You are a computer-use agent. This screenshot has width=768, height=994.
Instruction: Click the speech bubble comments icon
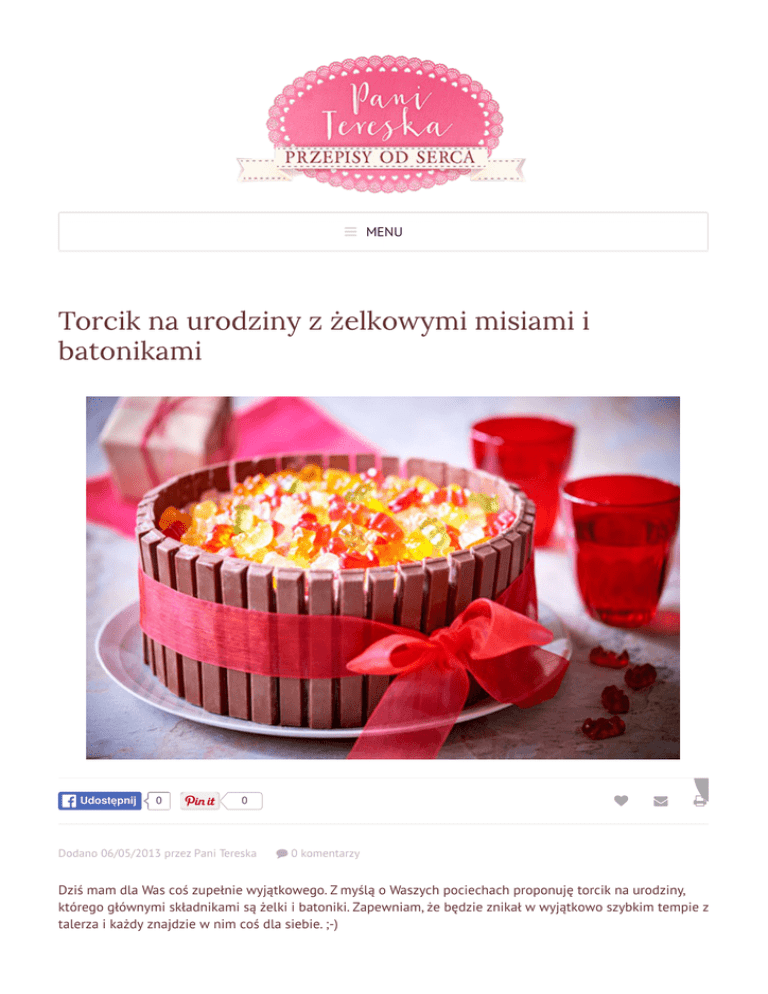282,853
